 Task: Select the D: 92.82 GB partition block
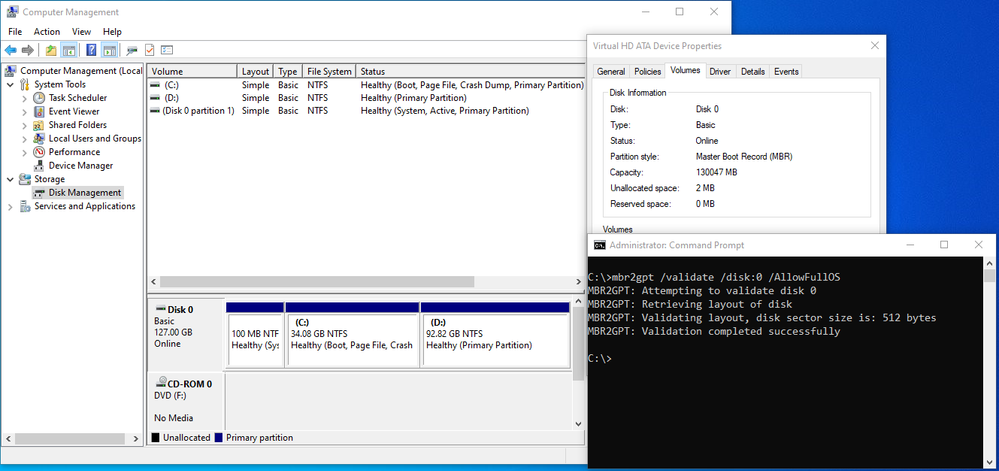click(x=497, y=340)
